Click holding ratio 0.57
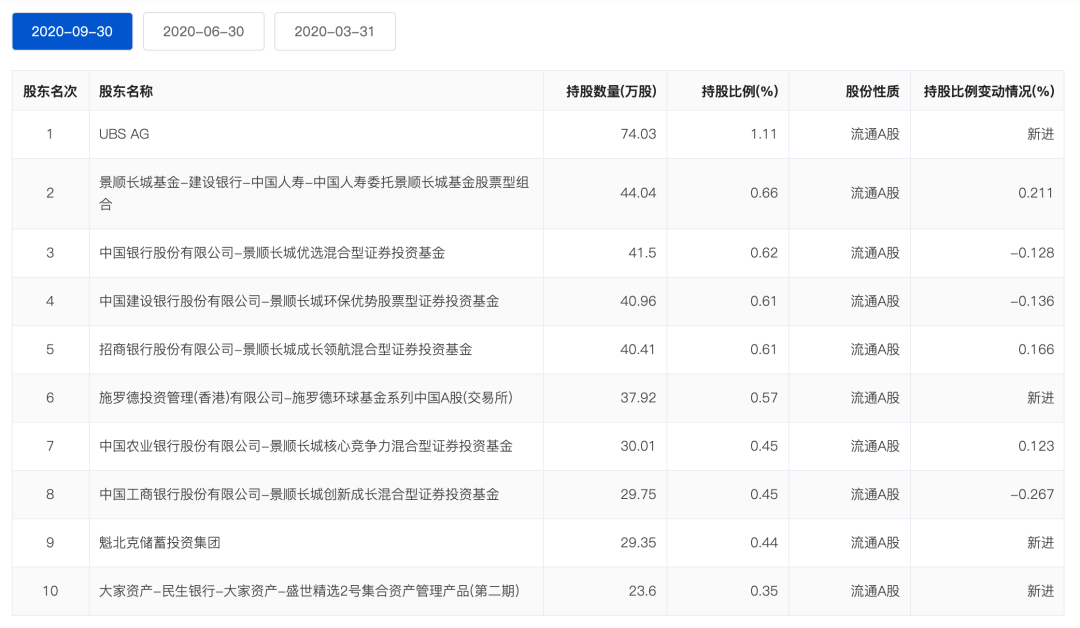 click(764, 398)
